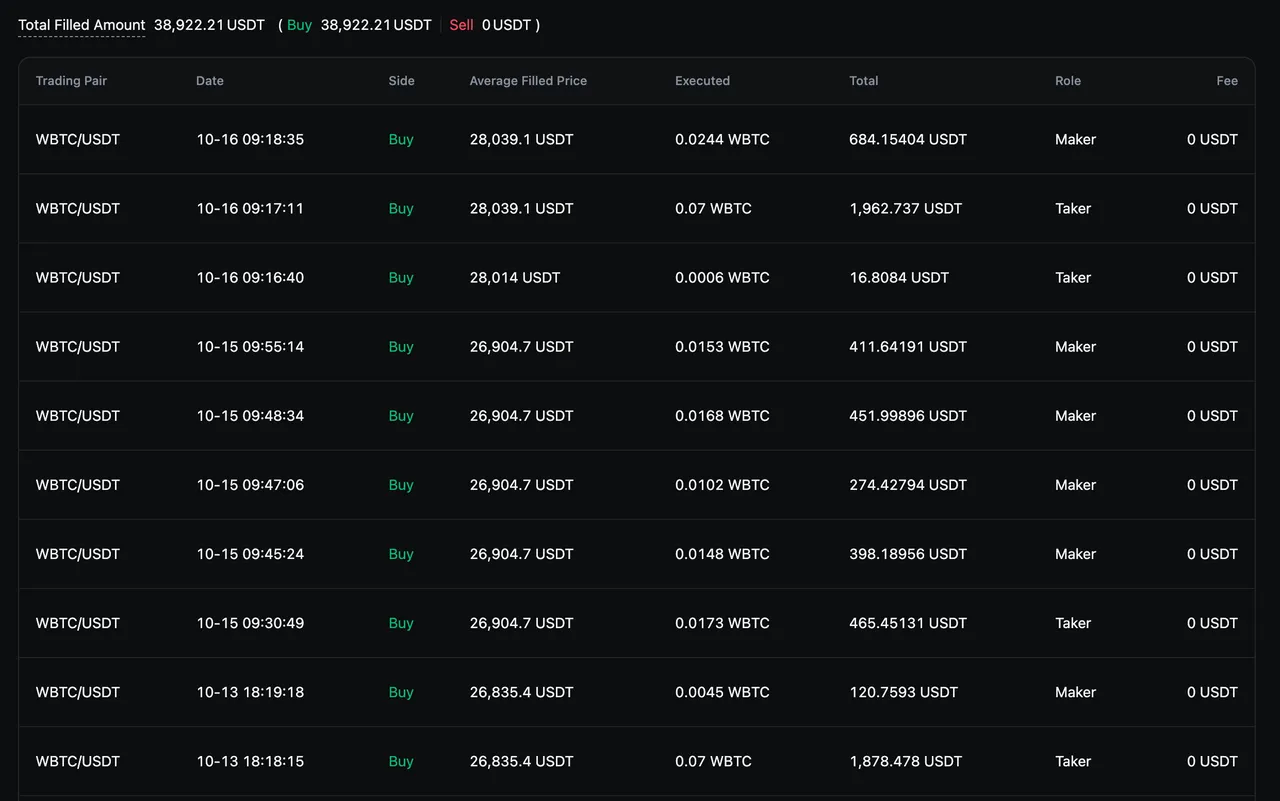Click the Total Filled Amount dashed label
1280x801 pixels.
pos(82,25)
